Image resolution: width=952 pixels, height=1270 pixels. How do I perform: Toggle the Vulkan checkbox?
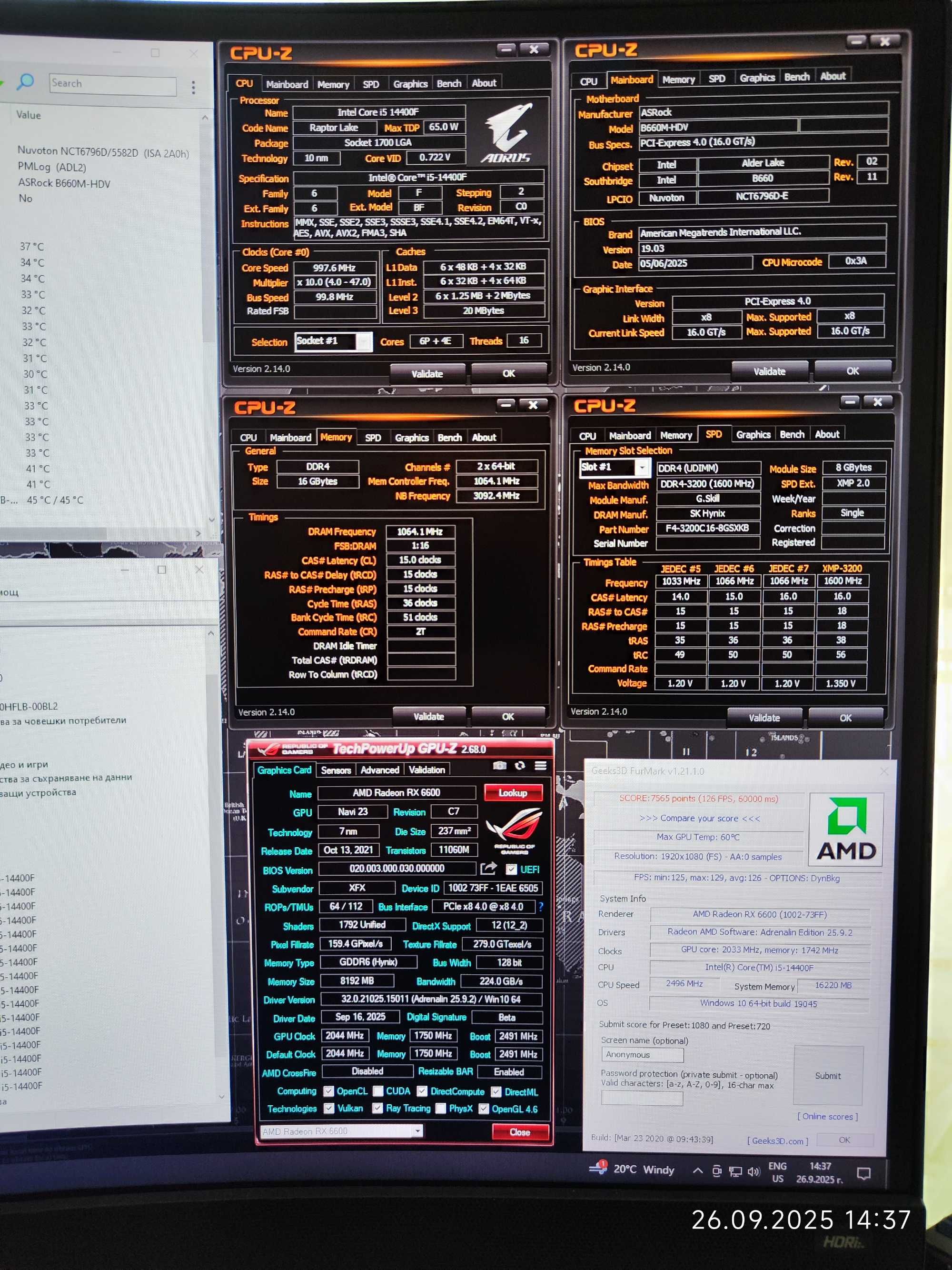[329, 1108]
